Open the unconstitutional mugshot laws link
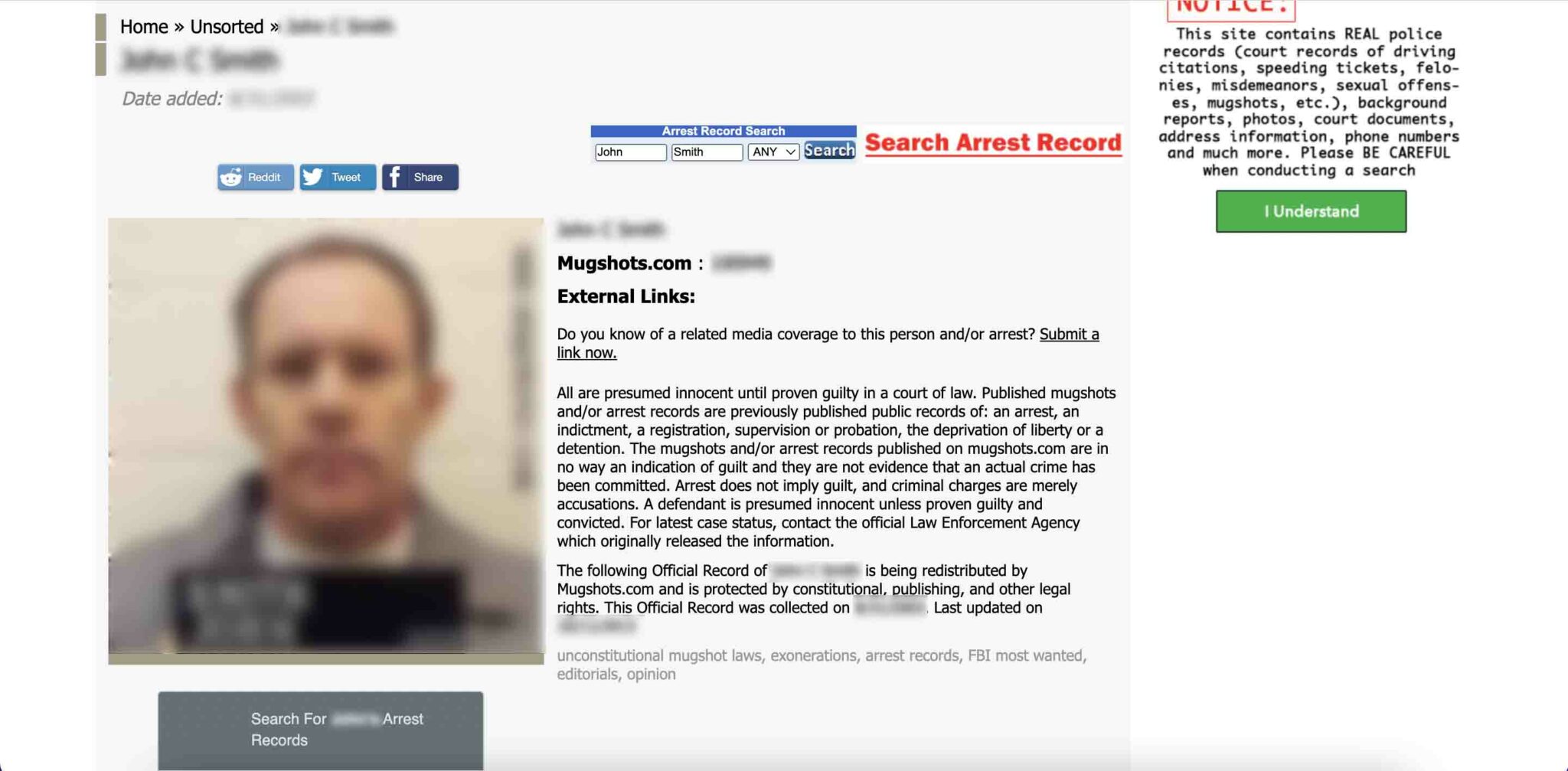The image size is (1568, 771). click(659, 655)
